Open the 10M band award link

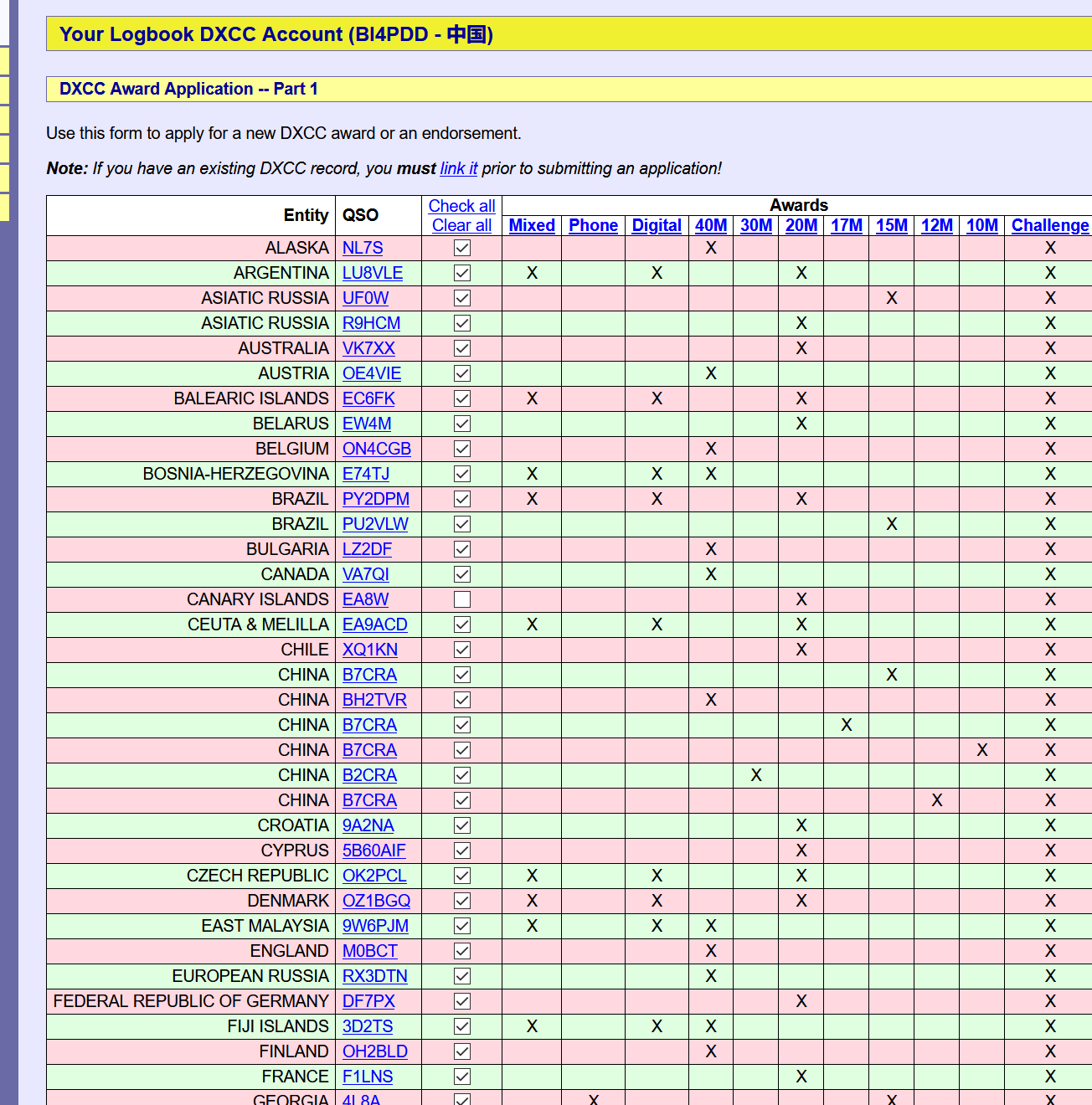982,225
